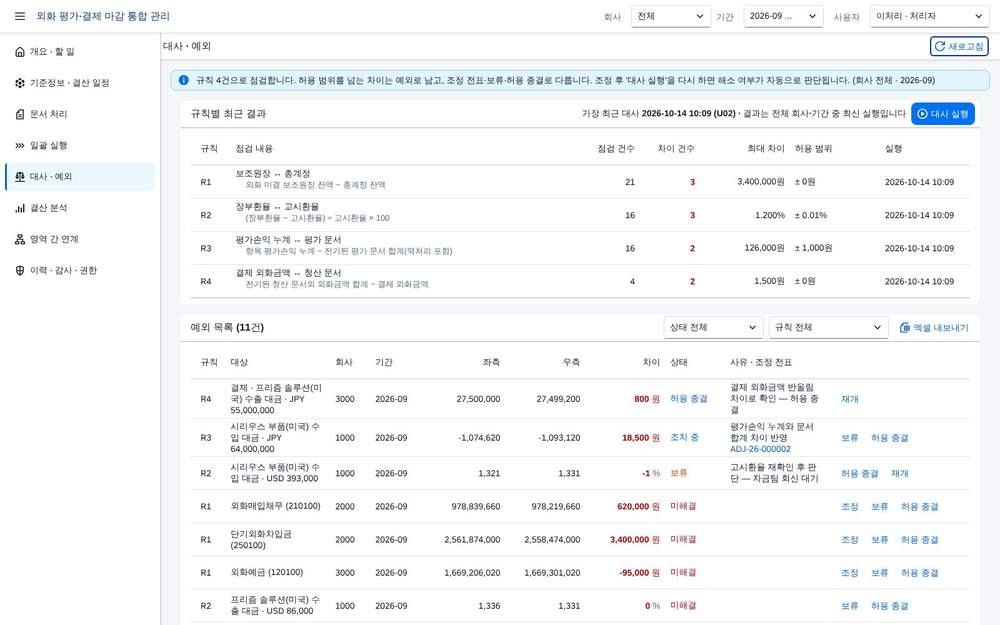The width and height of the screenshot is (1000, 625).
Task: Open the 상태 전체 filter dropdown
Action: click(713, 327)
